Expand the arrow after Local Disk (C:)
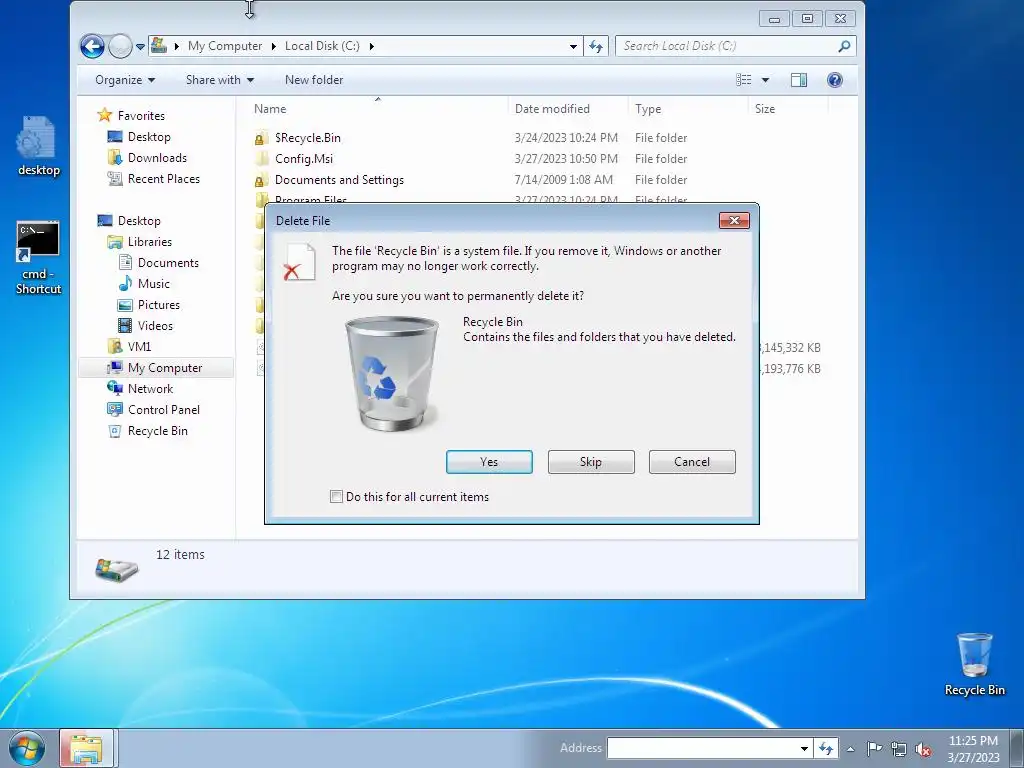Screen dimensions: 1024x768 click(x=372, y=46)
